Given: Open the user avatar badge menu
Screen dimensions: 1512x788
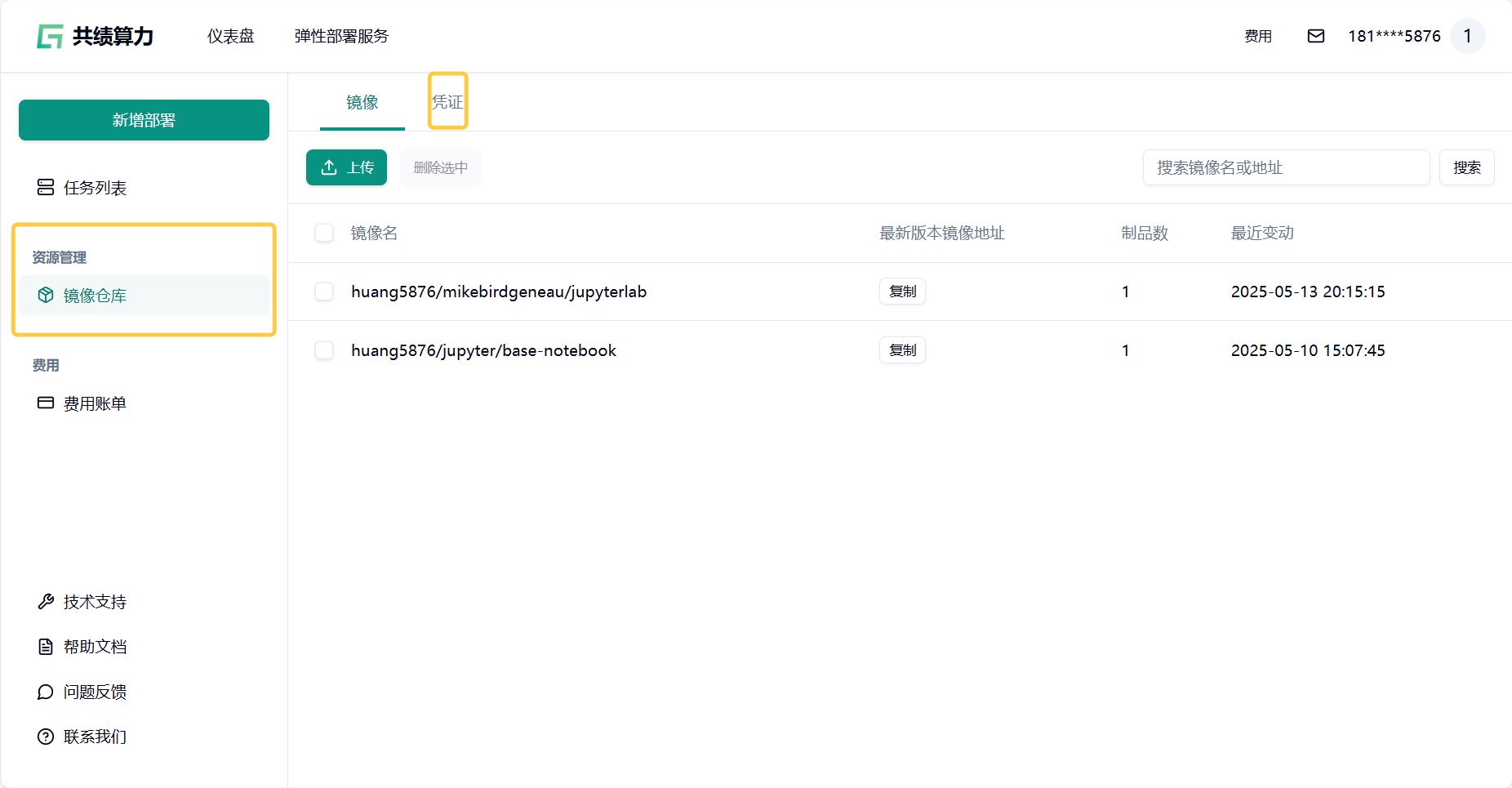Looking at the screenshot, I should (1467, 36).
